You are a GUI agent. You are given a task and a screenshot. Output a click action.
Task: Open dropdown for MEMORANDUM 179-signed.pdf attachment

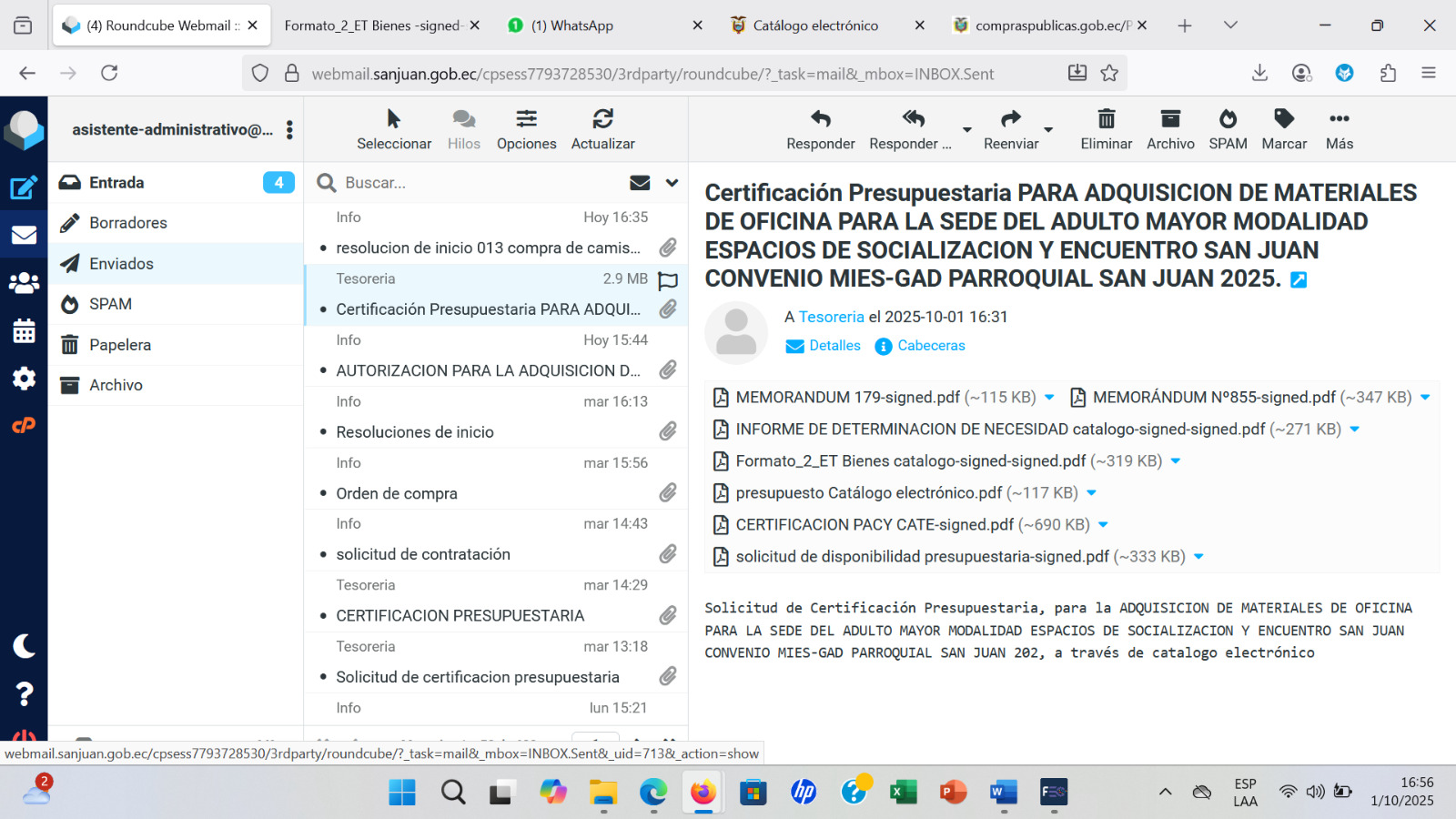[1049, 398]
